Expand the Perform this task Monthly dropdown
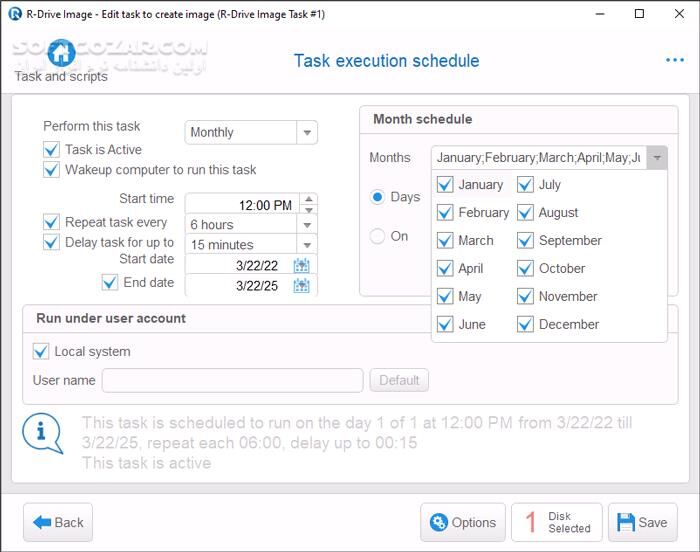700x552 pixels. tap(307, 132)
